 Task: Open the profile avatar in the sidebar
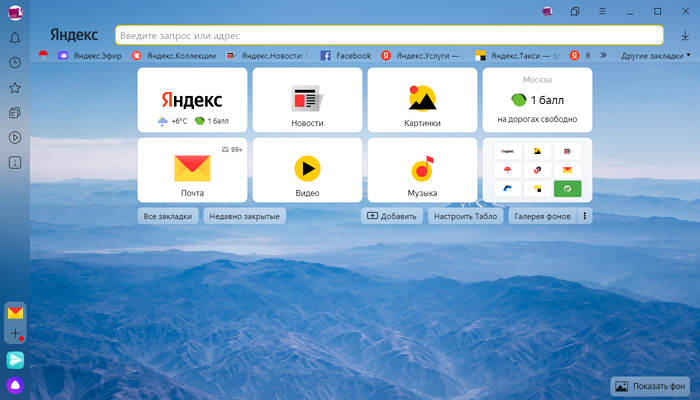pyautogui.click(x=15, y=12)
